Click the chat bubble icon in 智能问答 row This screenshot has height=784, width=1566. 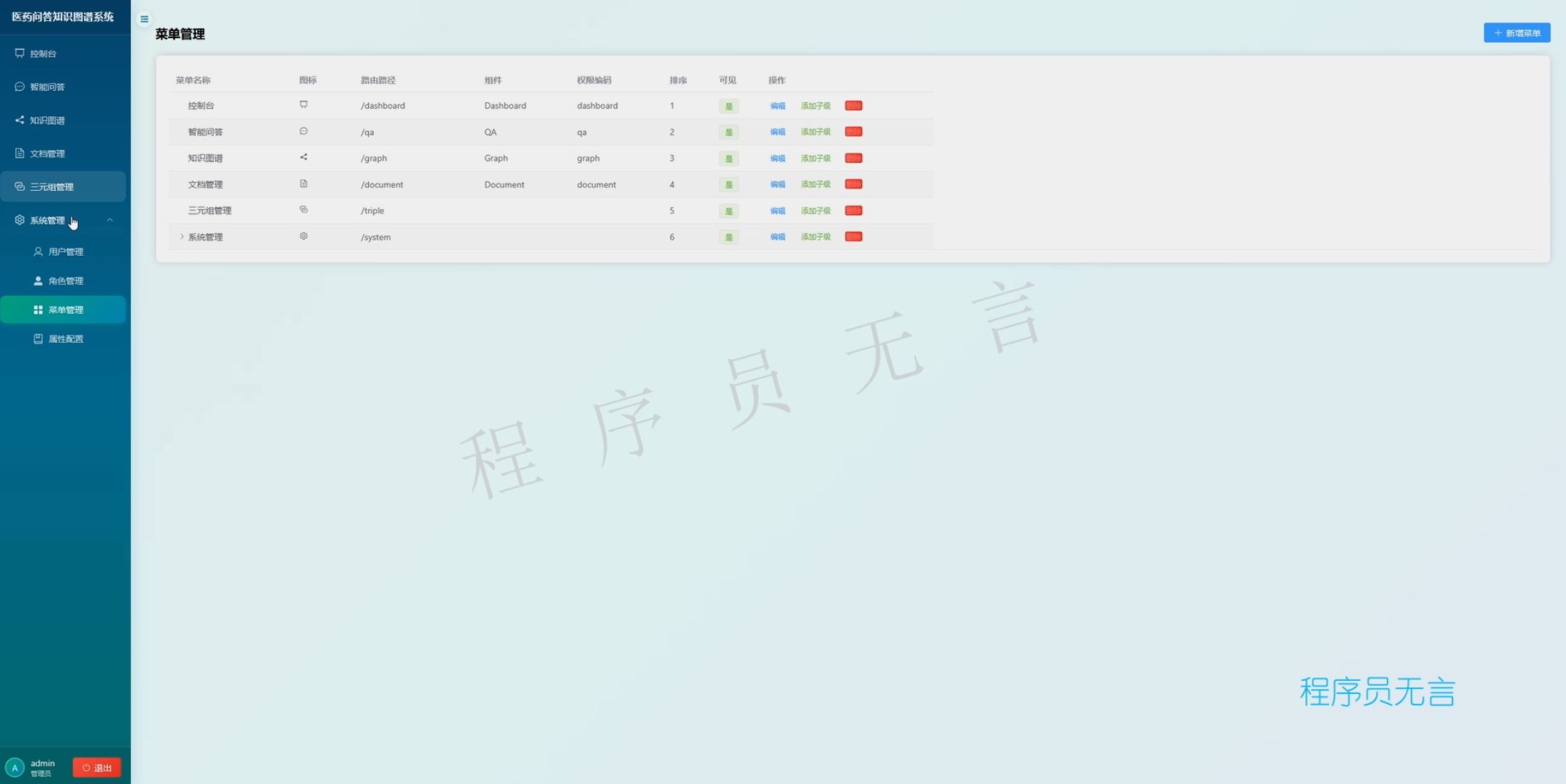(303, 131)
